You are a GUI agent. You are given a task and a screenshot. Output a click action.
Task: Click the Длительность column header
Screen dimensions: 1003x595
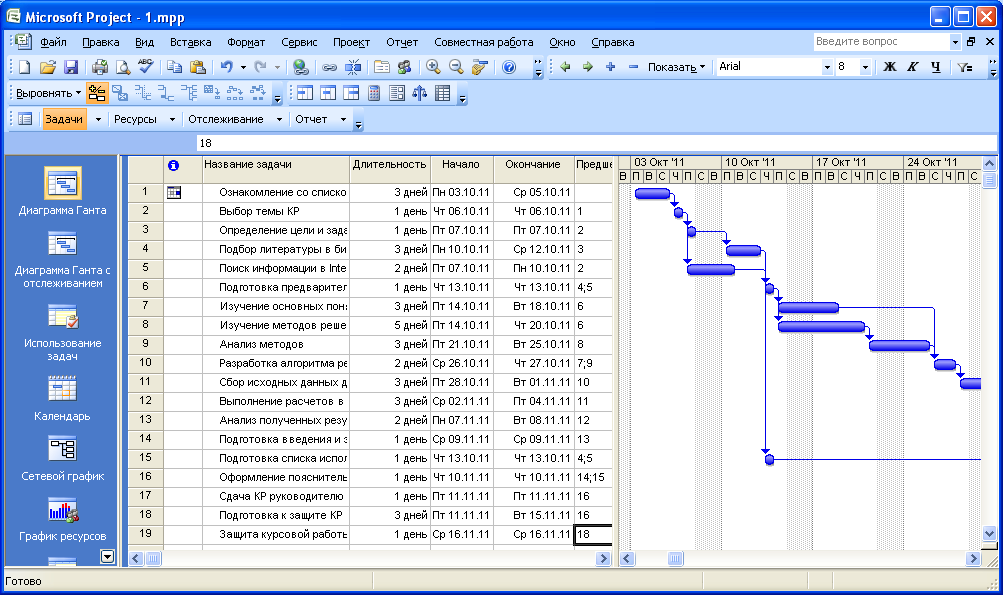pyautogui.click(x=390, y=170)
